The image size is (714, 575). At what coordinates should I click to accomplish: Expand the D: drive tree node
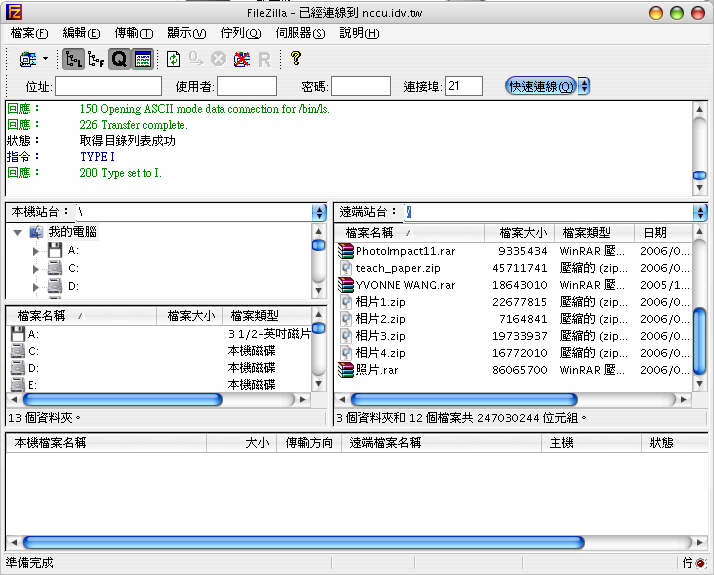pyautogui.click(x=36, y=287)
